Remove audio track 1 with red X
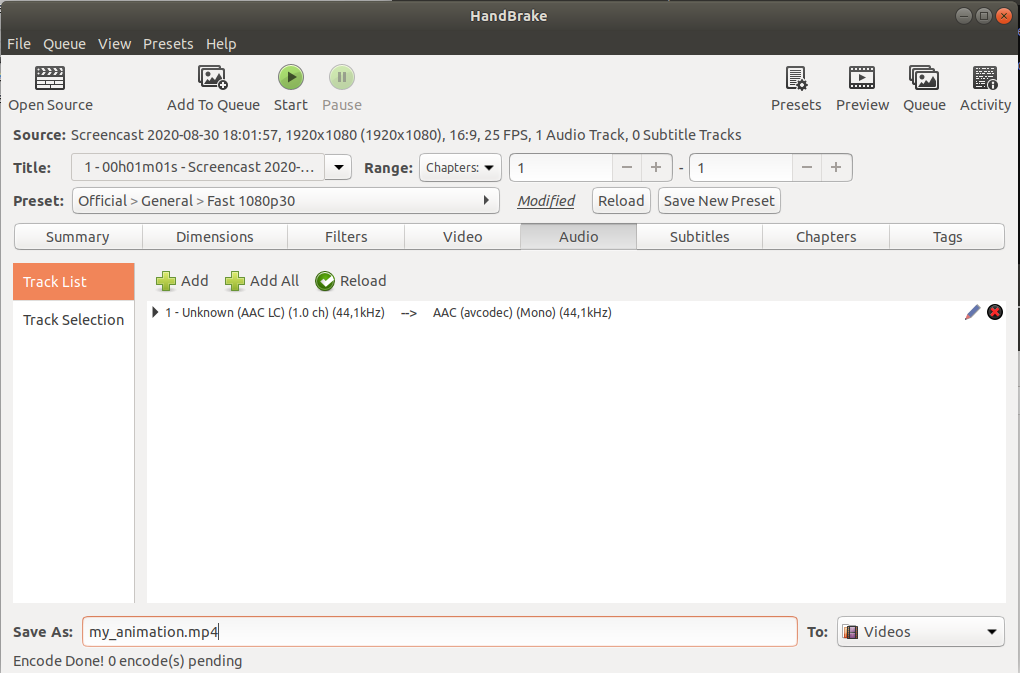Screen dimensions: 1020x673 (x=995, y=313)
